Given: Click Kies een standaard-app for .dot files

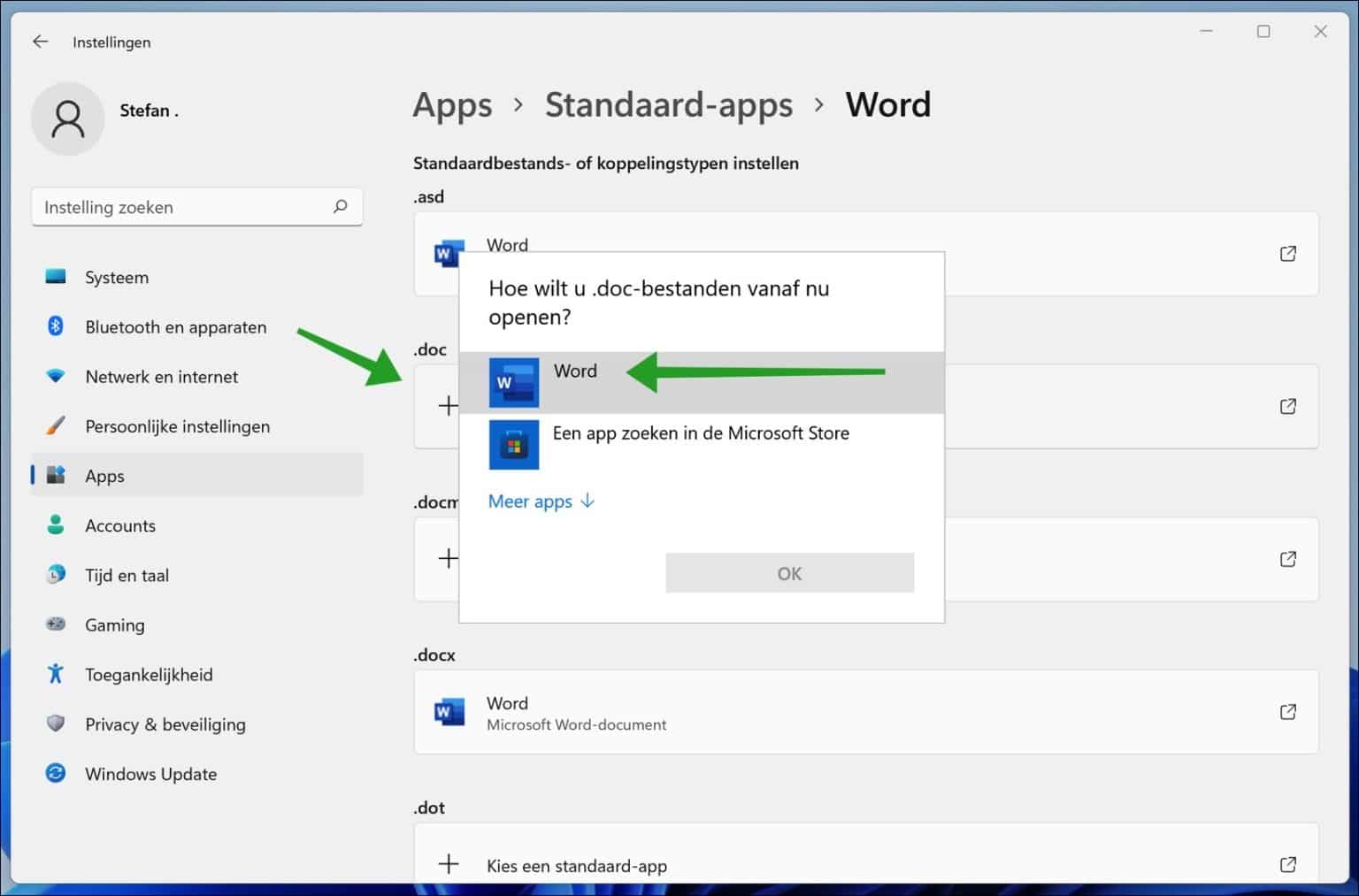Looking at the screenshot, I should coord(577,864).
